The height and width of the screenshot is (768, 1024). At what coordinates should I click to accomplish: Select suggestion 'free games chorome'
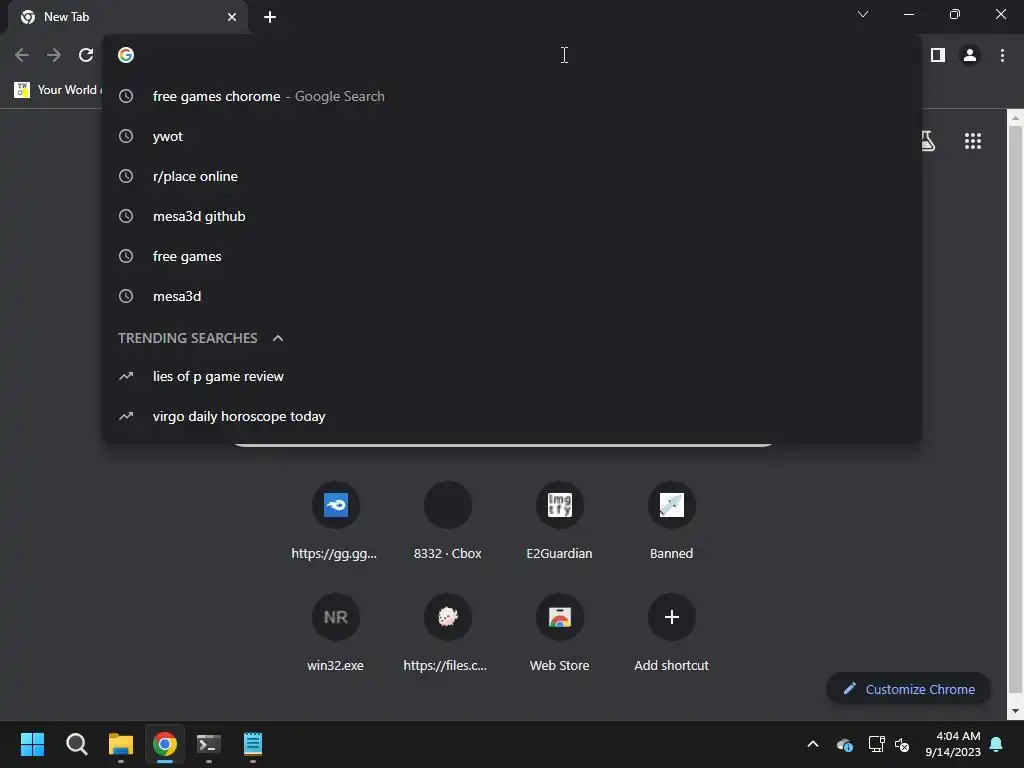point(512,97)
